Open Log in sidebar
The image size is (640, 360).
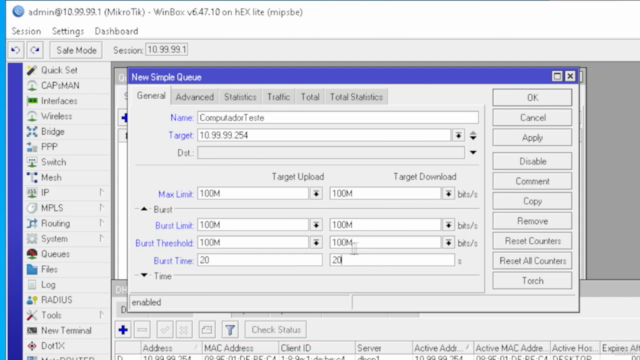click(48, 284)
